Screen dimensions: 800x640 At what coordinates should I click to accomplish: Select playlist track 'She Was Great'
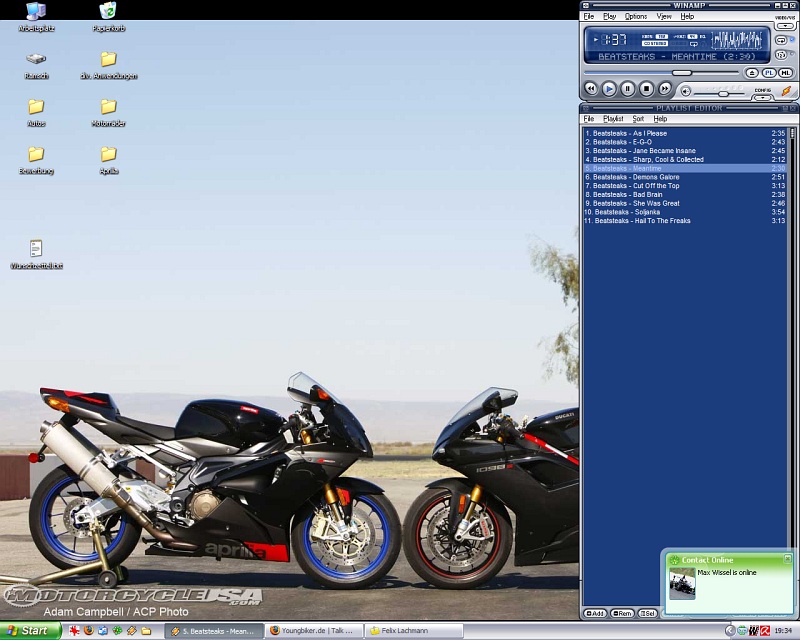[685, 203]
